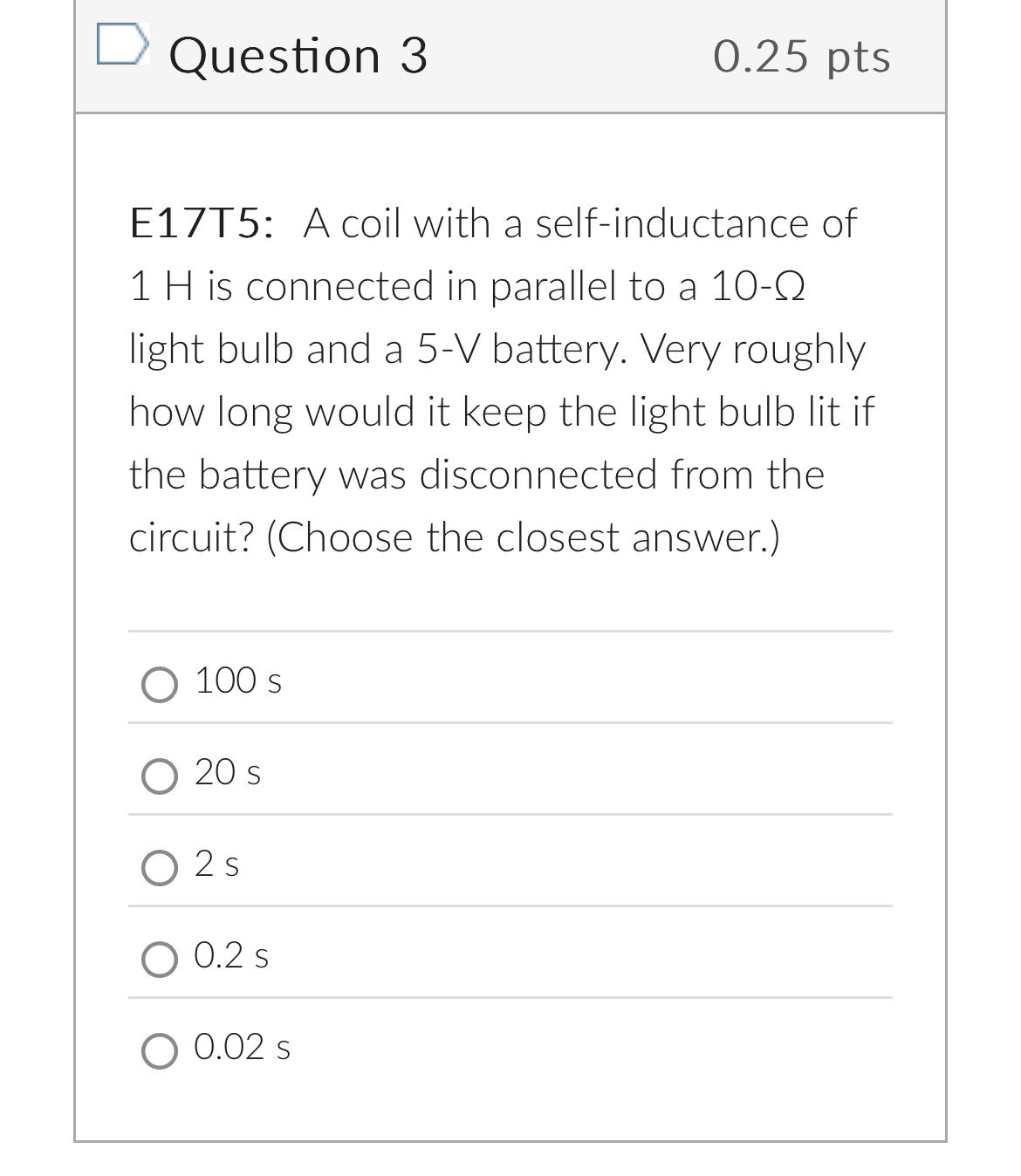Click the answer label reading 0.02 s
This screenshot has width=1021, height=1176.
[243, 1049]
